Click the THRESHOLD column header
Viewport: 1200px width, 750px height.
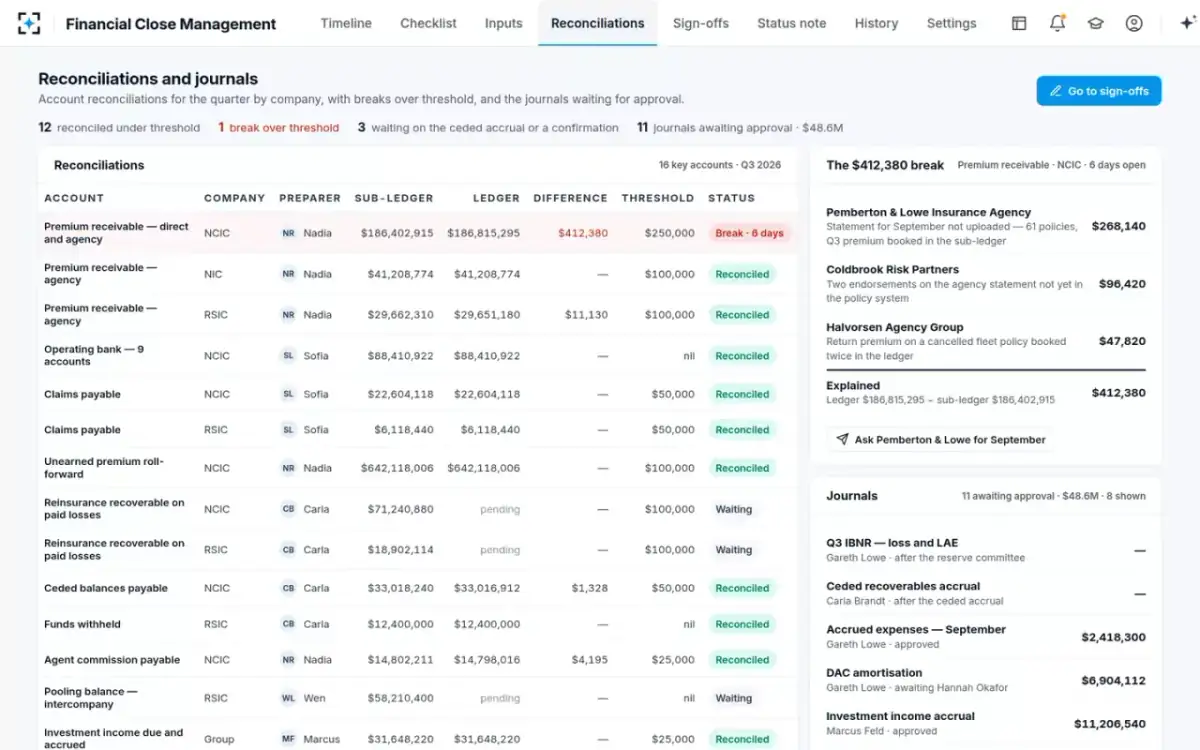(x=658, y=198)
